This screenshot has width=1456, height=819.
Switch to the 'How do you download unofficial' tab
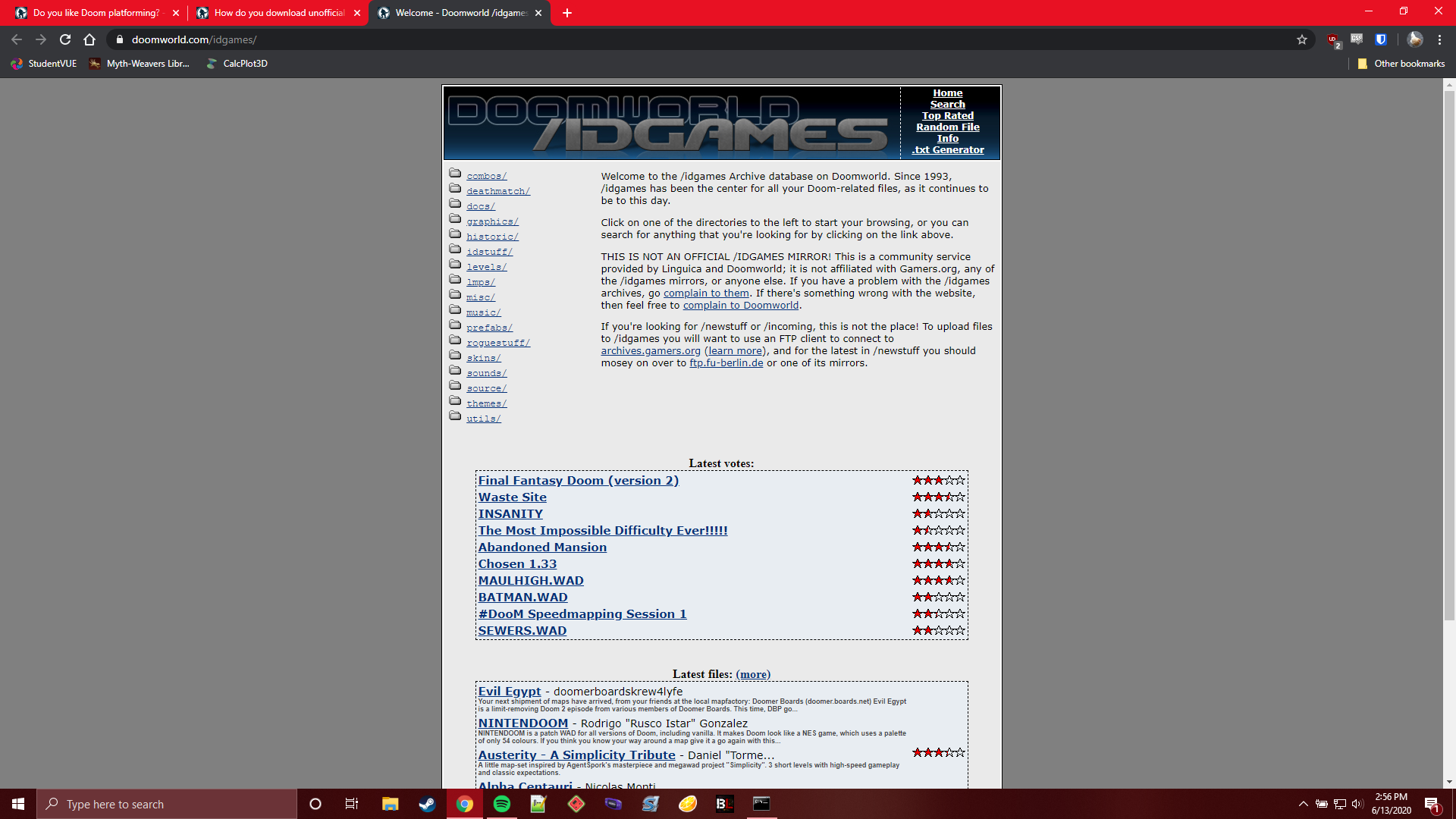(277, 13)
